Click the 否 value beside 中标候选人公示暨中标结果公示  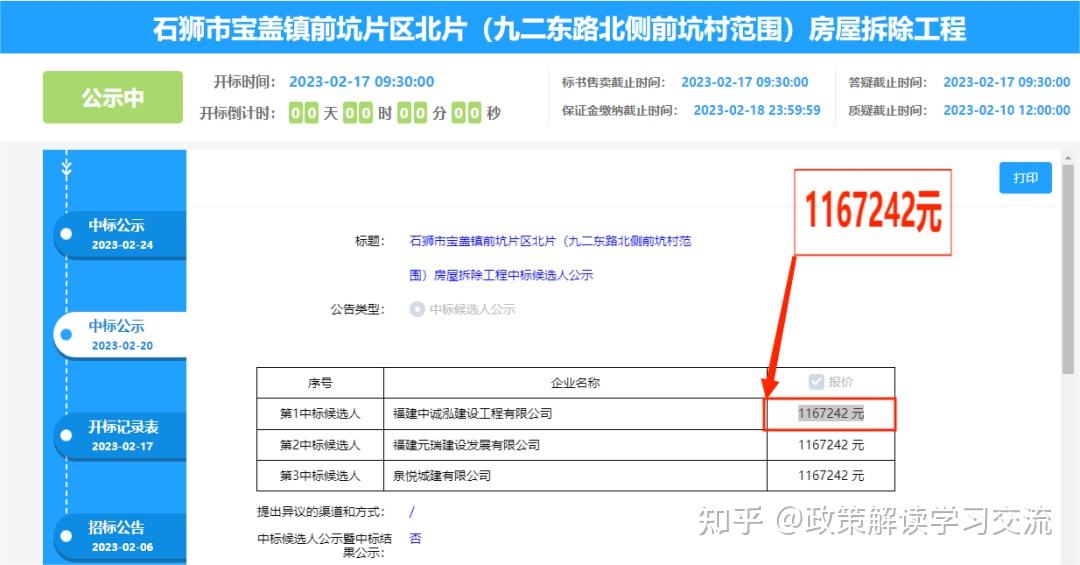[x=415, y=538]
